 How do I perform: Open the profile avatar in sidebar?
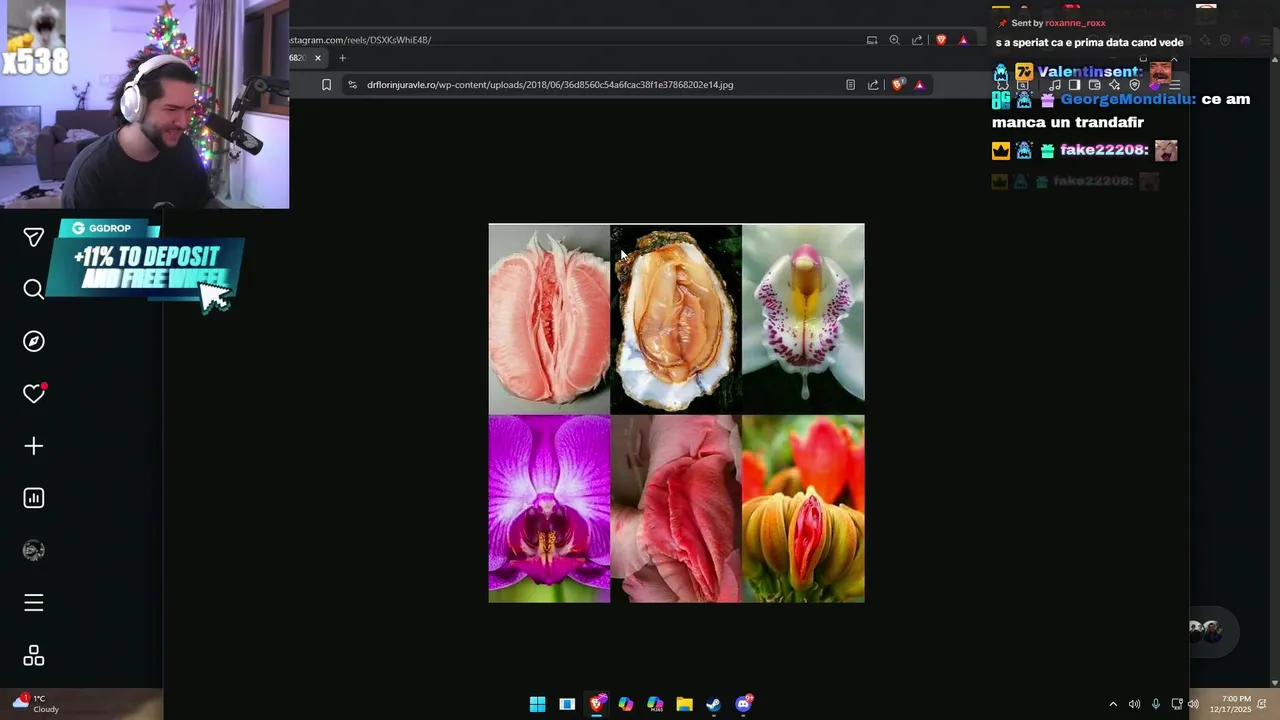(34, 550)
